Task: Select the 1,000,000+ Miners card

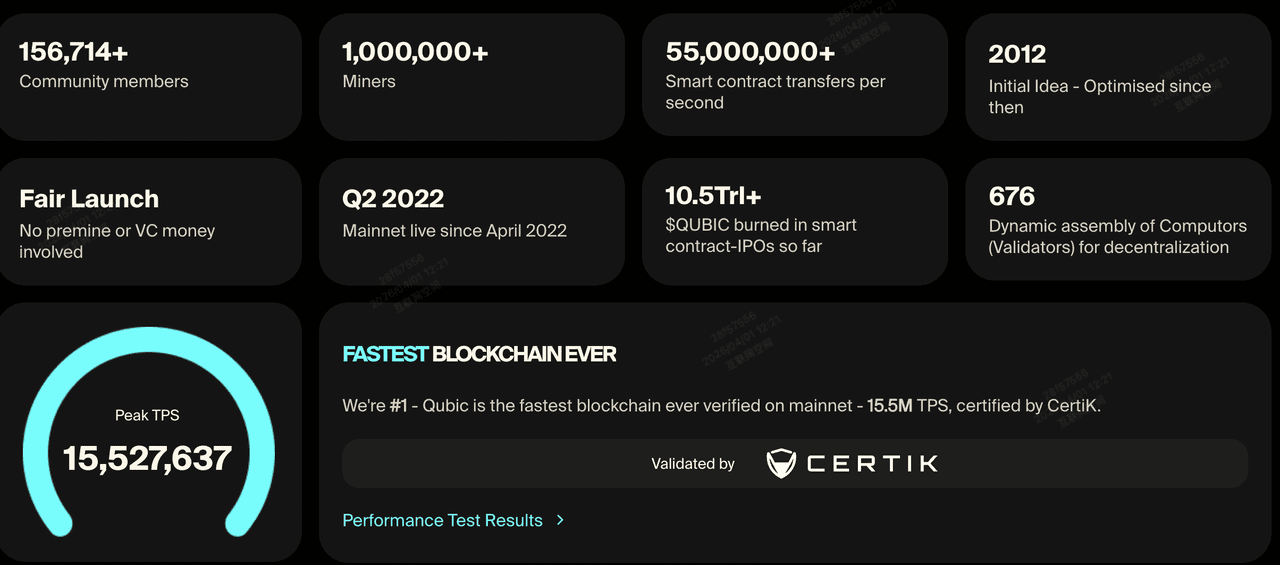Action: click(472, 77)
